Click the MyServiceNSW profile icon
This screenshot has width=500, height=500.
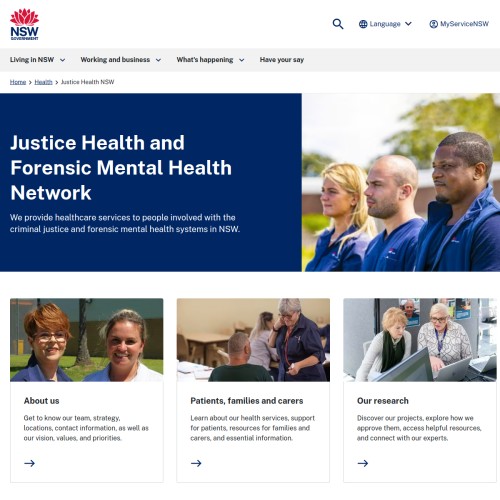[x=433, y=24]
